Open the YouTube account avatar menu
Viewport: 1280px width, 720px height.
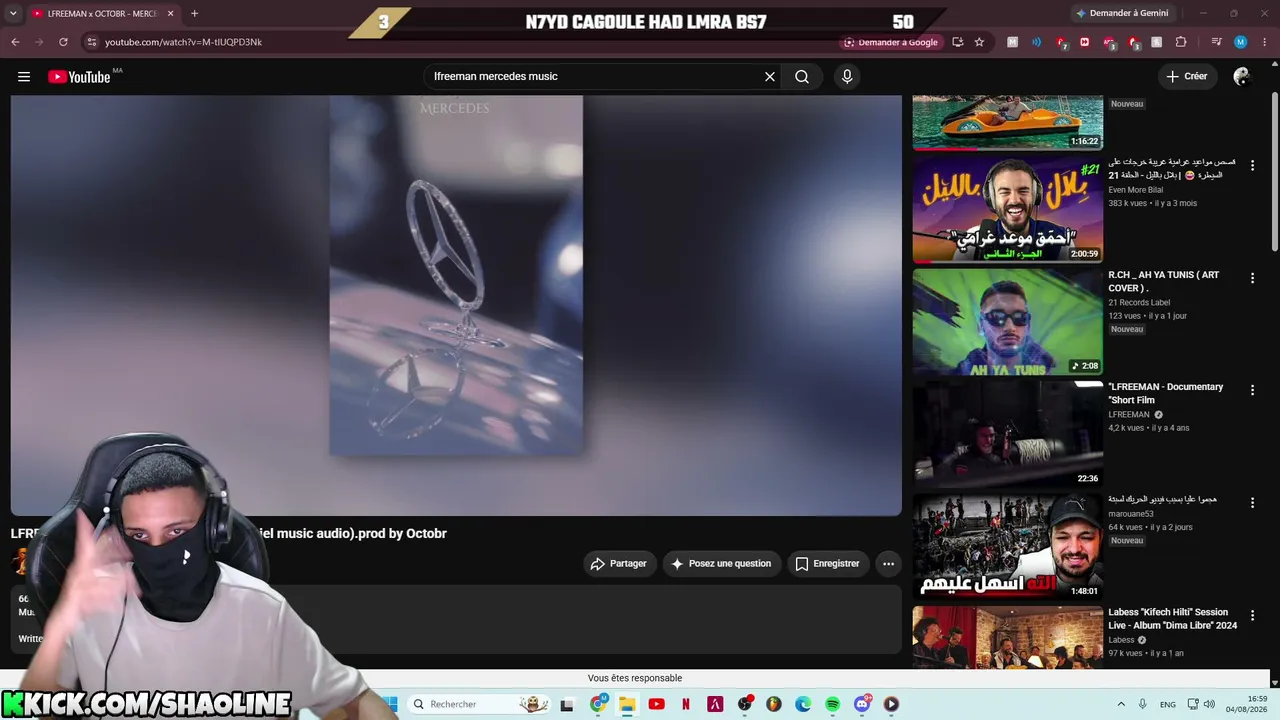click(1242, 77)
